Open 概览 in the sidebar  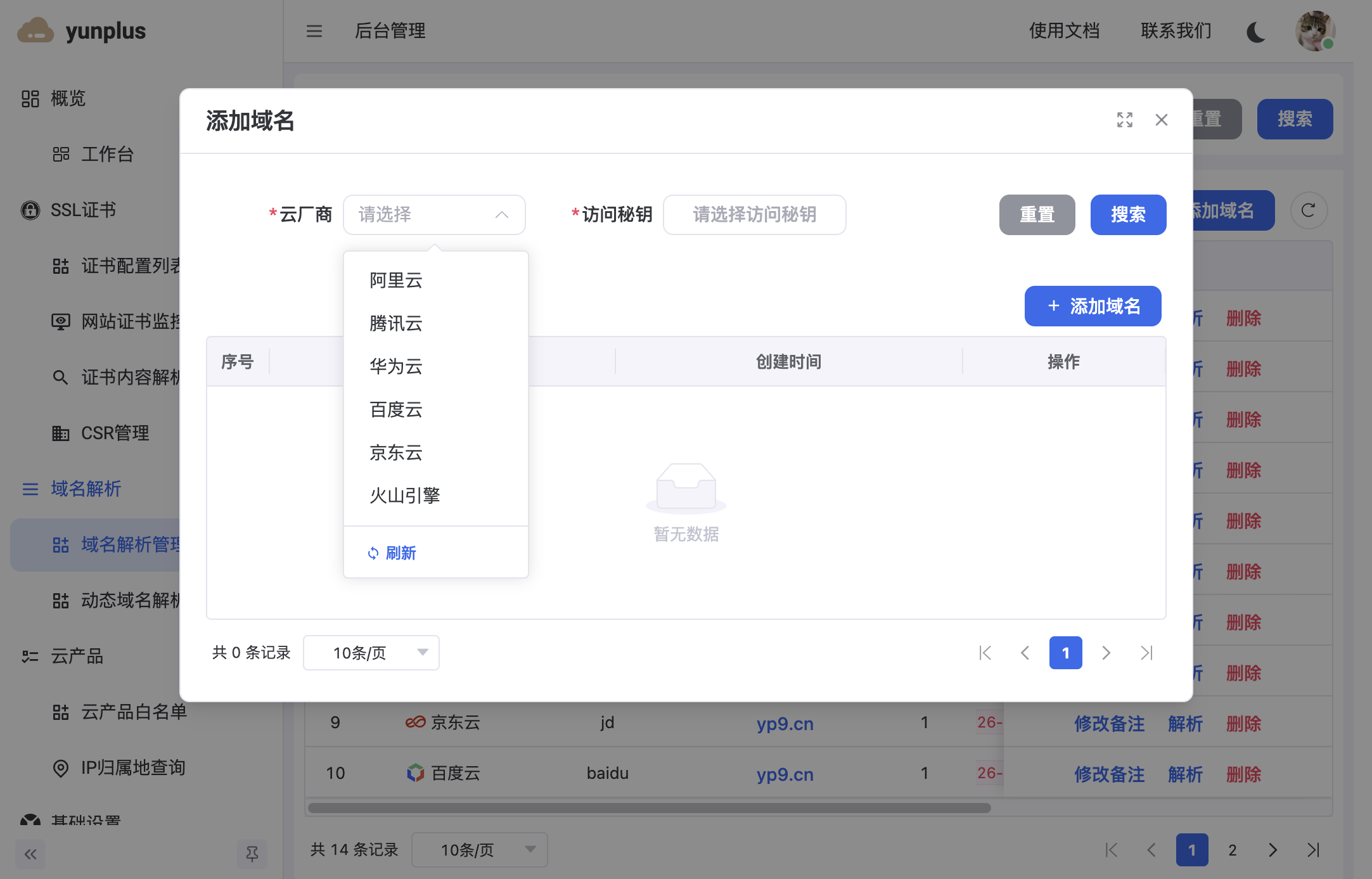coord(68,98)
